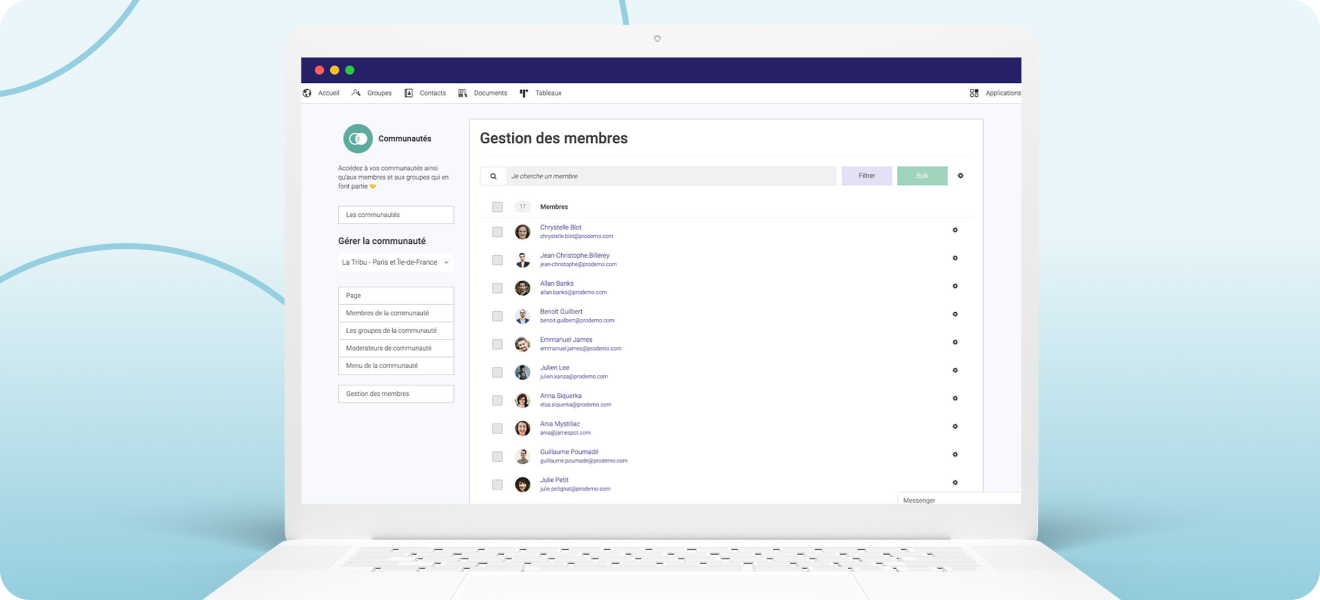This screenshot has height=600, width=1320.
Task: Click Julie Petit's avatar photo
Action: (x=522, y=484)
